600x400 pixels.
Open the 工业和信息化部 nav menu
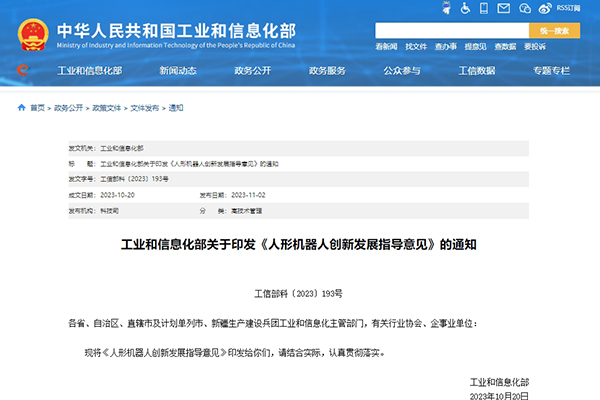click(x=91, y=71)
